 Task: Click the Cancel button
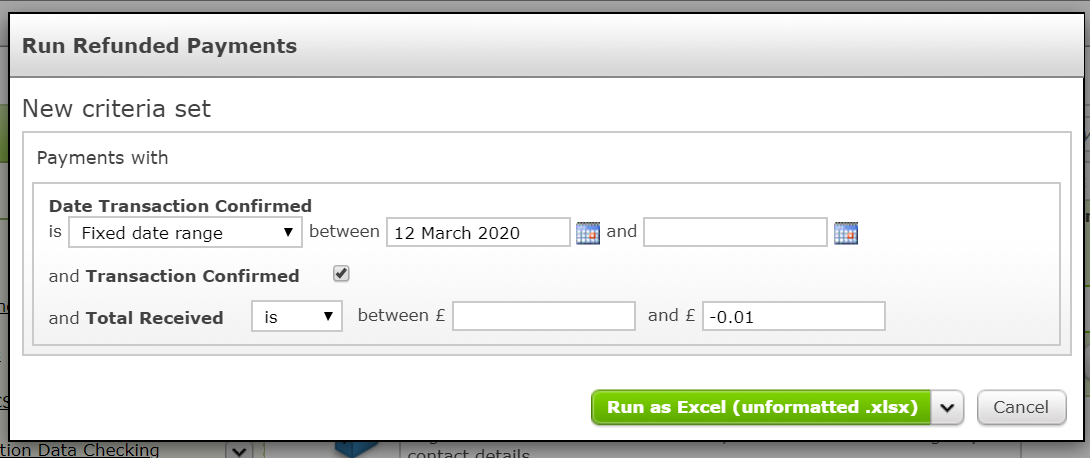1021,407
